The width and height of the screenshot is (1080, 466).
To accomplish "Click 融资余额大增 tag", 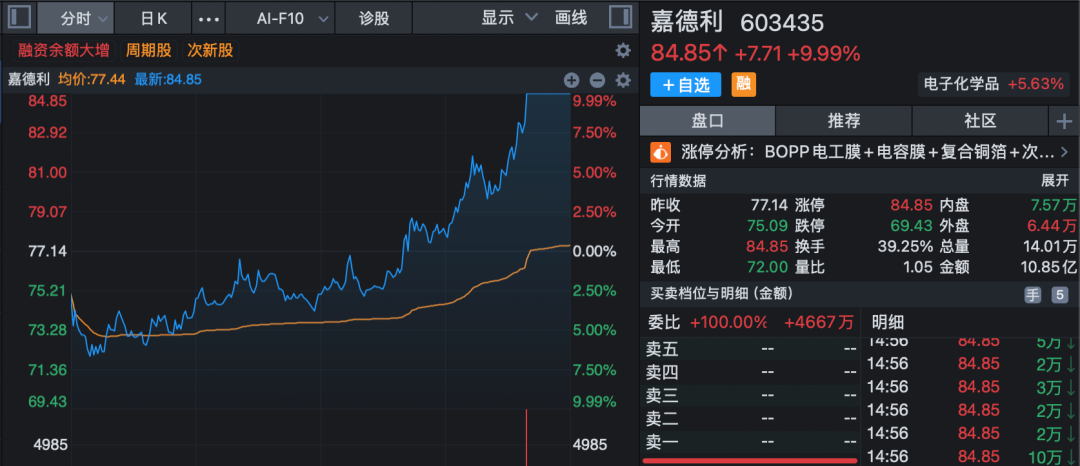I will 64,50.
